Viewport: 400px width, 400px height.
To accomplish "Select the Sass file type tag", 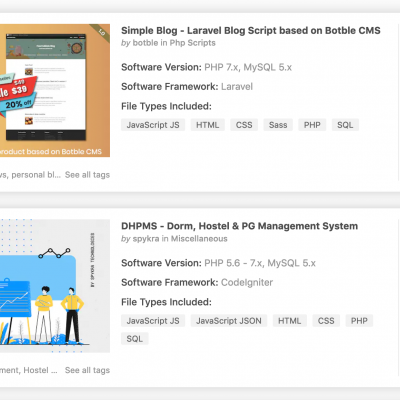I will tap(278, 125).
